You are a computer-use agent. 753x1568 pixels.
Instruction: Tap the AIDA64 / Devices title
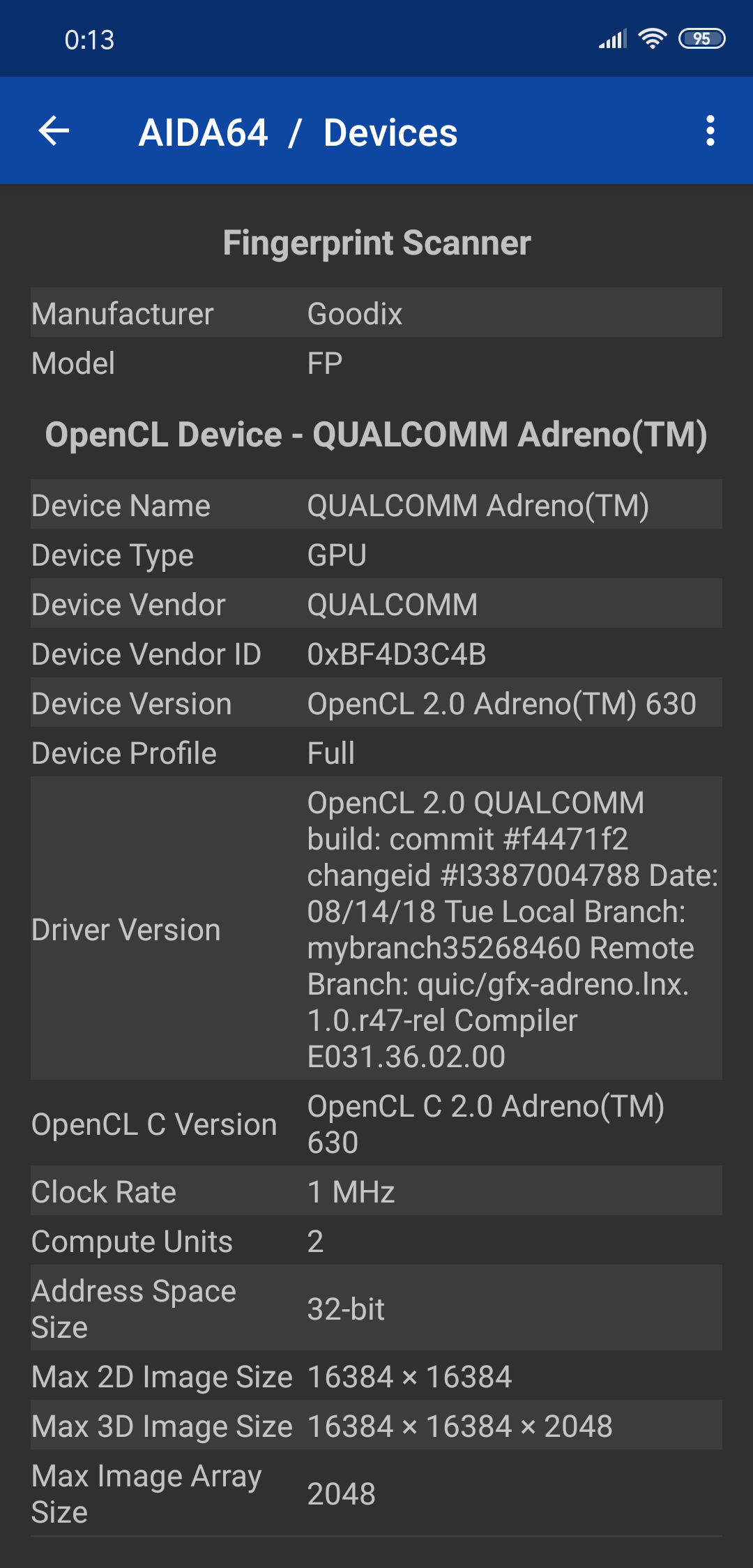tap(298, 133)
